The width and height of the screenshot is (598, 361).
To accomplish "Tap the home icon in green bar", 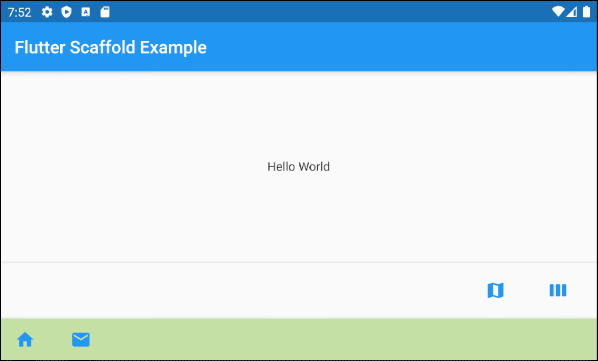I will point(25,339).
